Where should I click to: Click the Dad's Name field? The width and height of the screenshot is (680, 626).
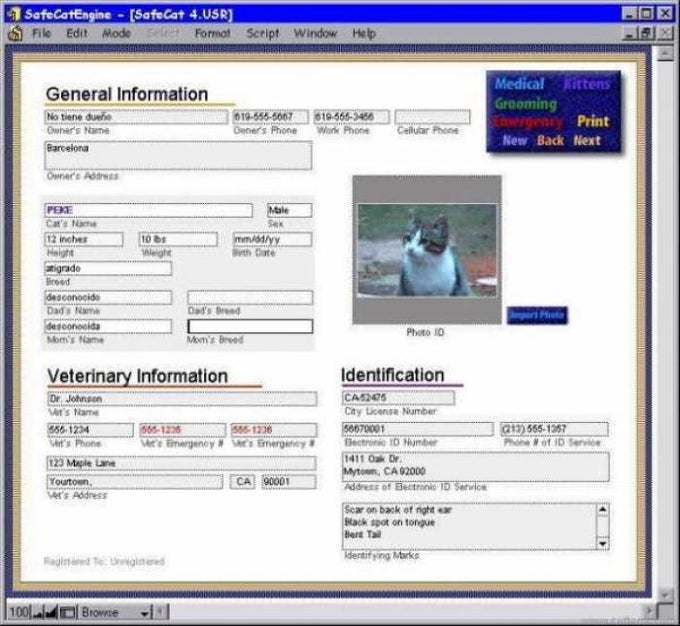click(x=108, y=297)
